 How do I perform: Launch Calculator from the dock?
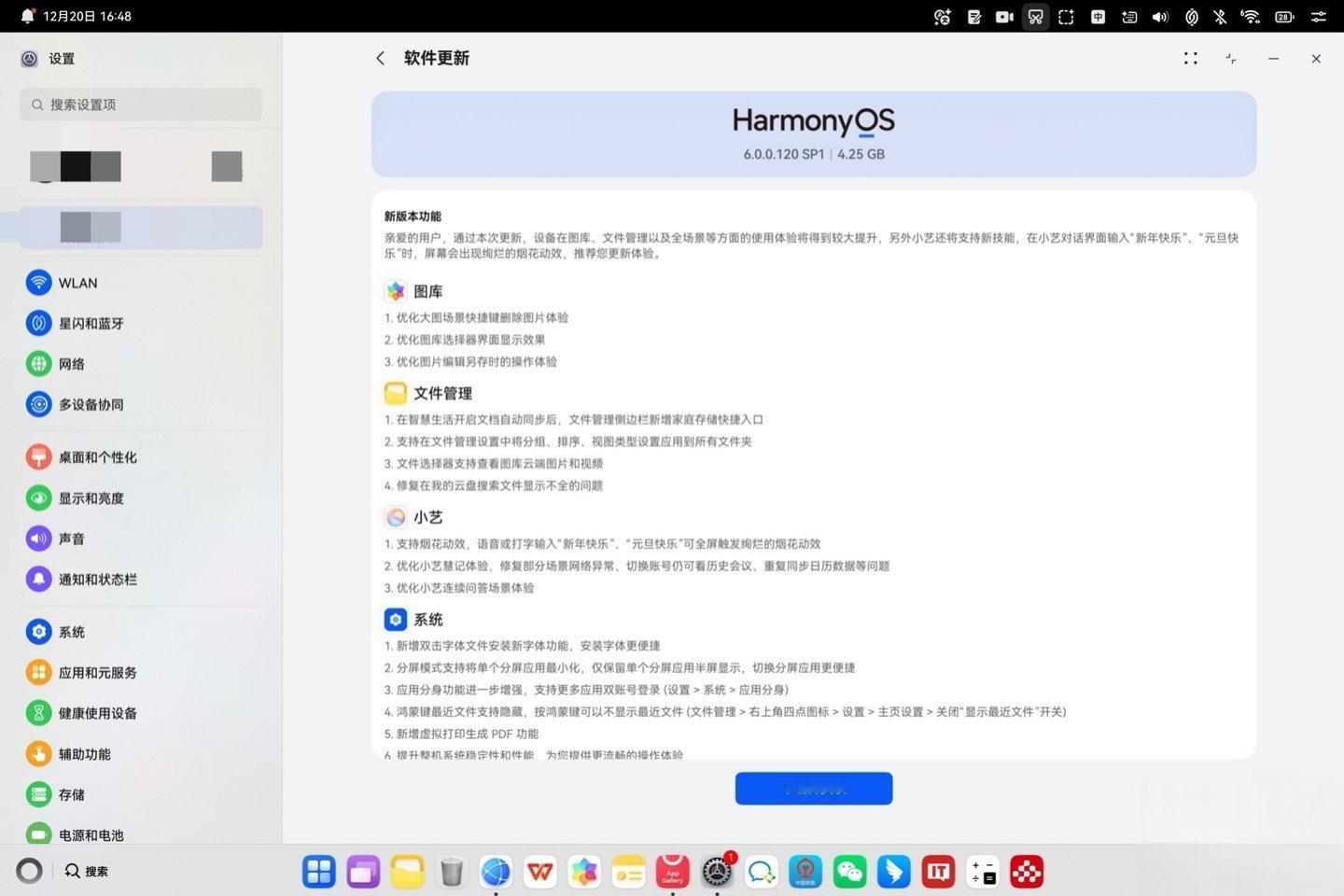point(983,872)
